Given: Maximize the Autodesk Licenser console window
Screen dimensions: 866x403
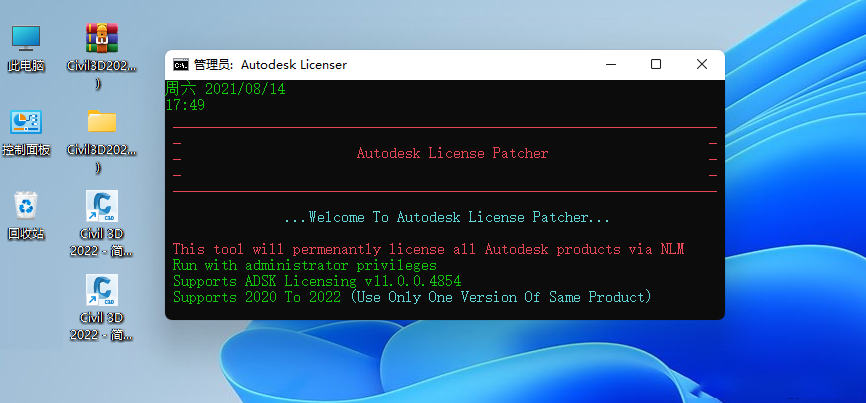Looking at the screenshot, I should pyautogui.click(x=656, y=64).
